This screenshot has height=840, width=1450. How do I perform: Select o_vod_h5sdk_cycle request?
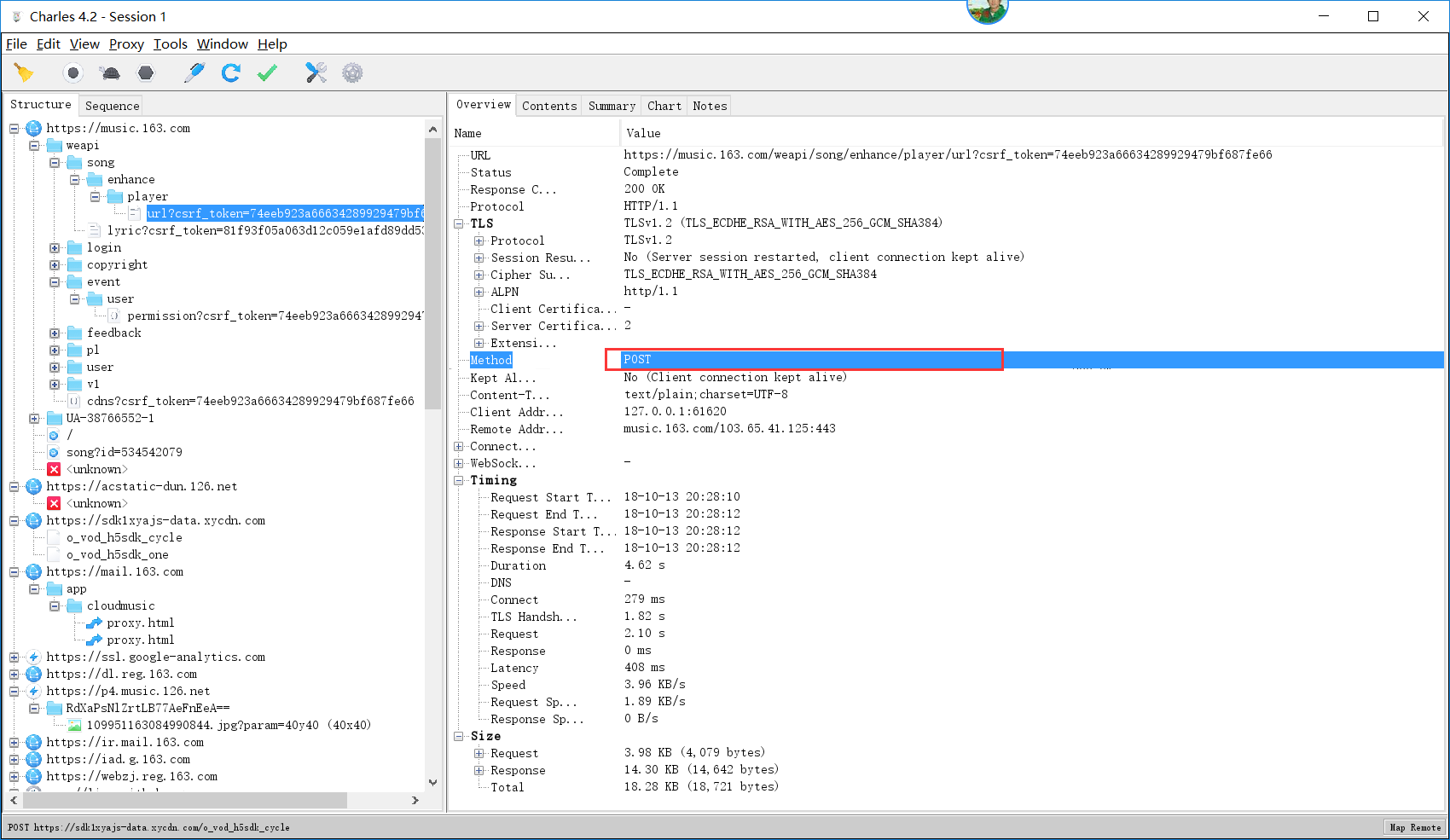tap(124, 537)
